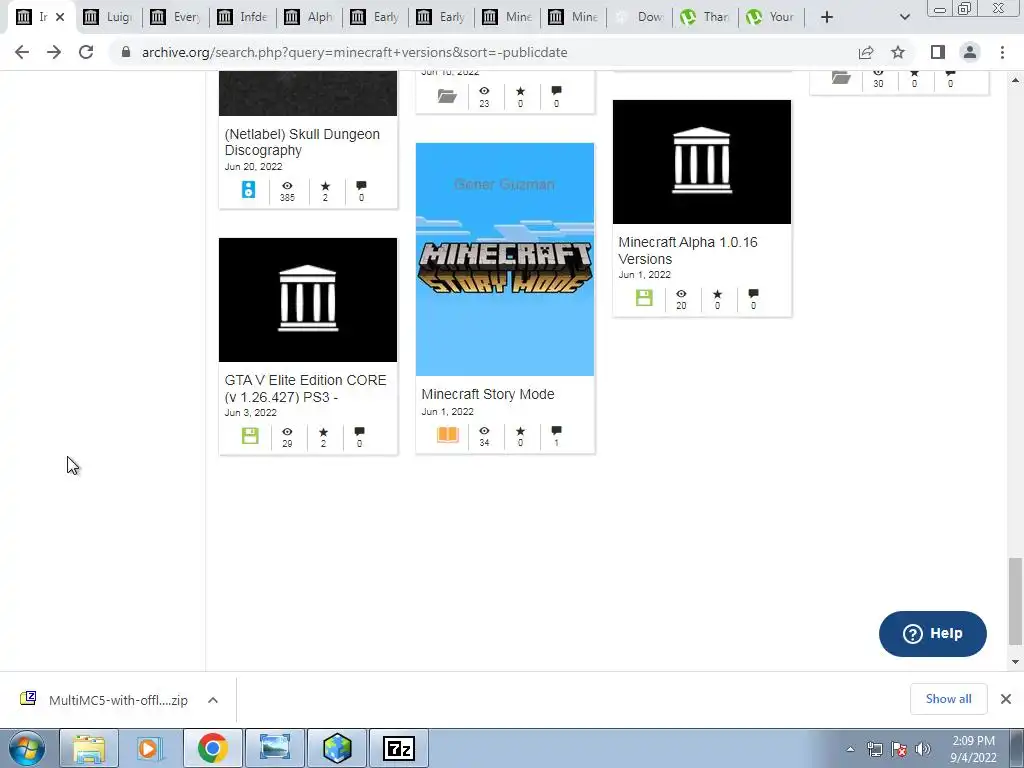Click software floppy icon on GTA V card
Viewport: 1024px width, 768px height.
tap(250, 436)
